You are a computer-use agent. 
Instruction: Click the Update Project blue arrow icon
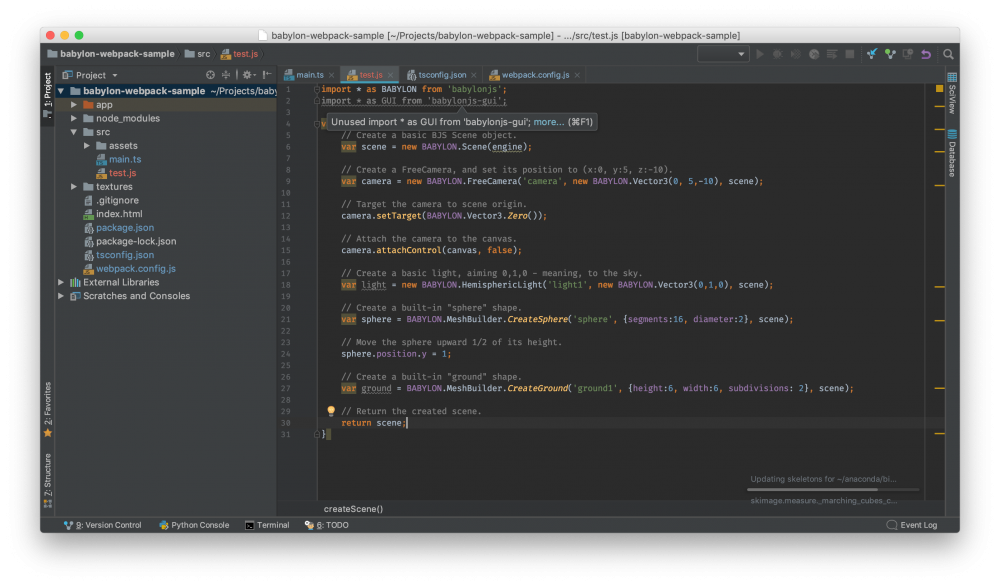[871, 54]
